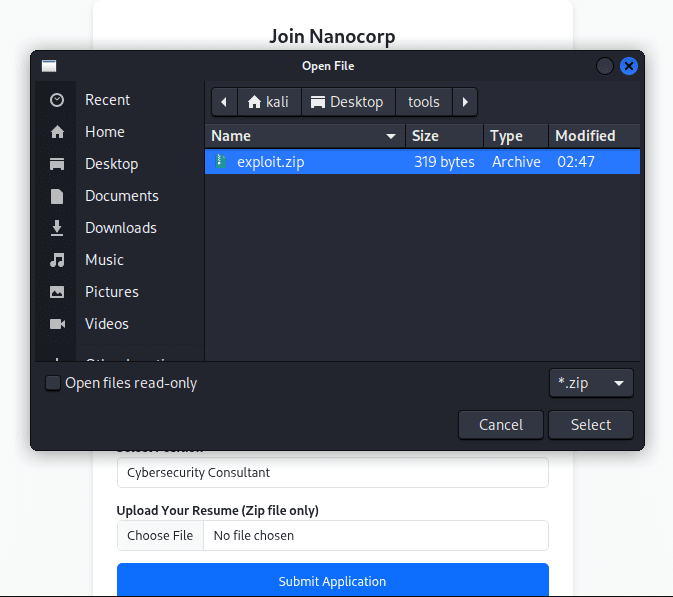
Task: Click the Documents file icon in sidebar
Action: 57,196
